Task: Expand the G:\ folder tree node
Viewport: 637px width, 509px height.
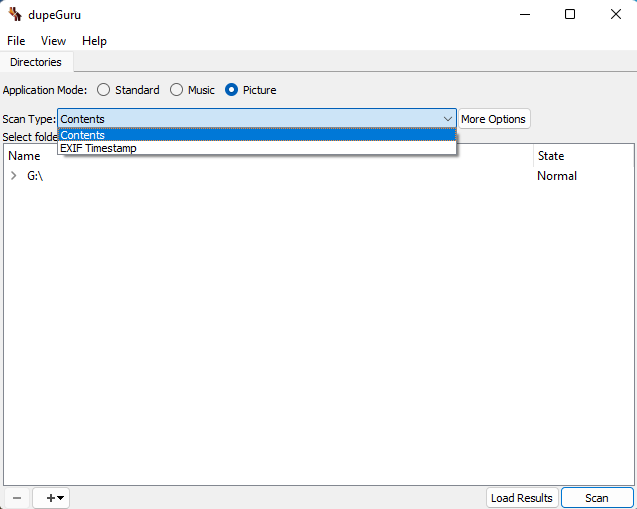Action: point(13,175)
